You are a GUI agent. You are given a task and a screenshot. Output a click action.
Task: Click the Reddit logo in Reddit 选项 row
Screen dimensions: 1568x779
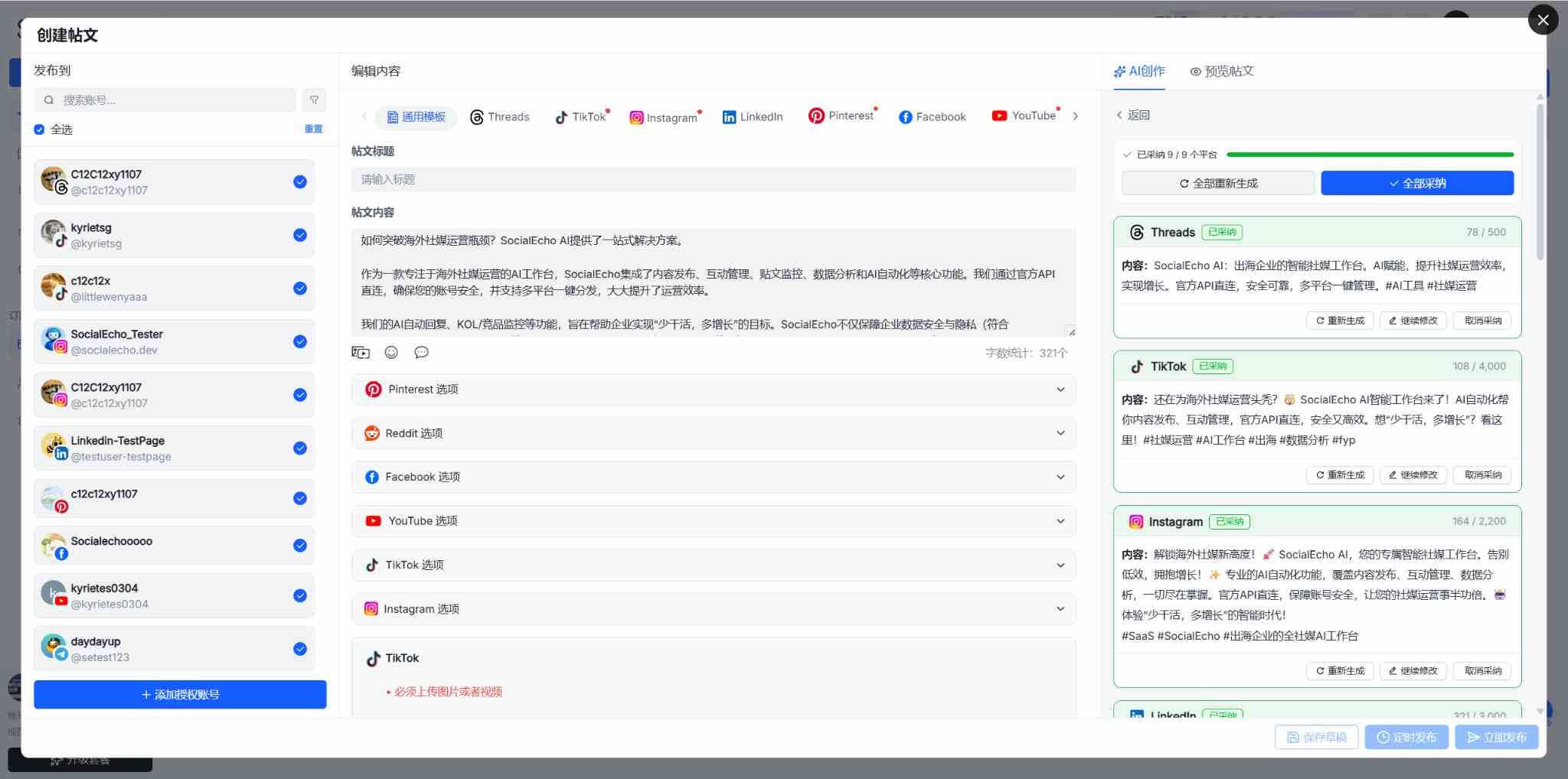[x=371, y=433]
